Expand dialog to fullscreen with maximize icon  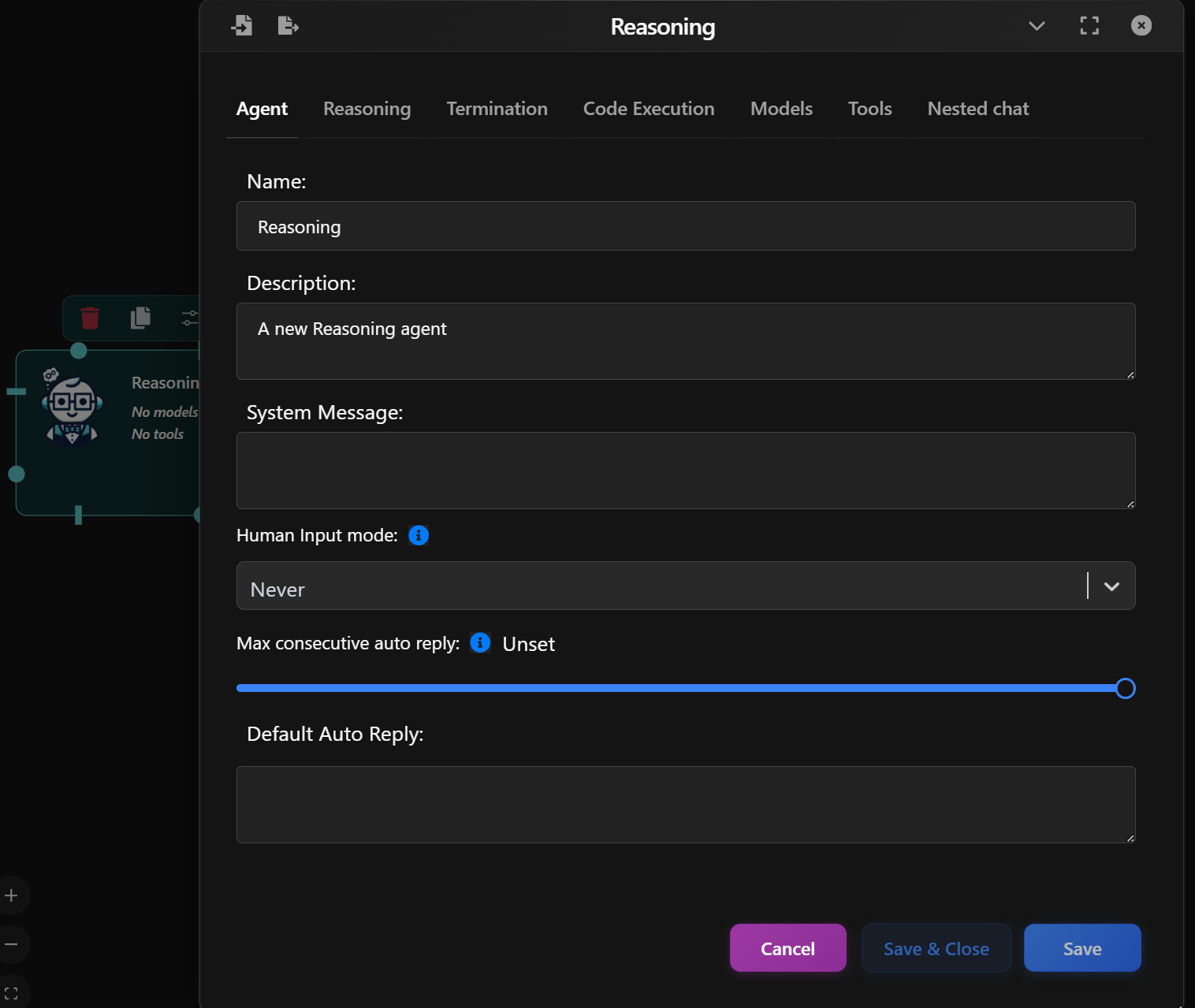[1089, 25]
